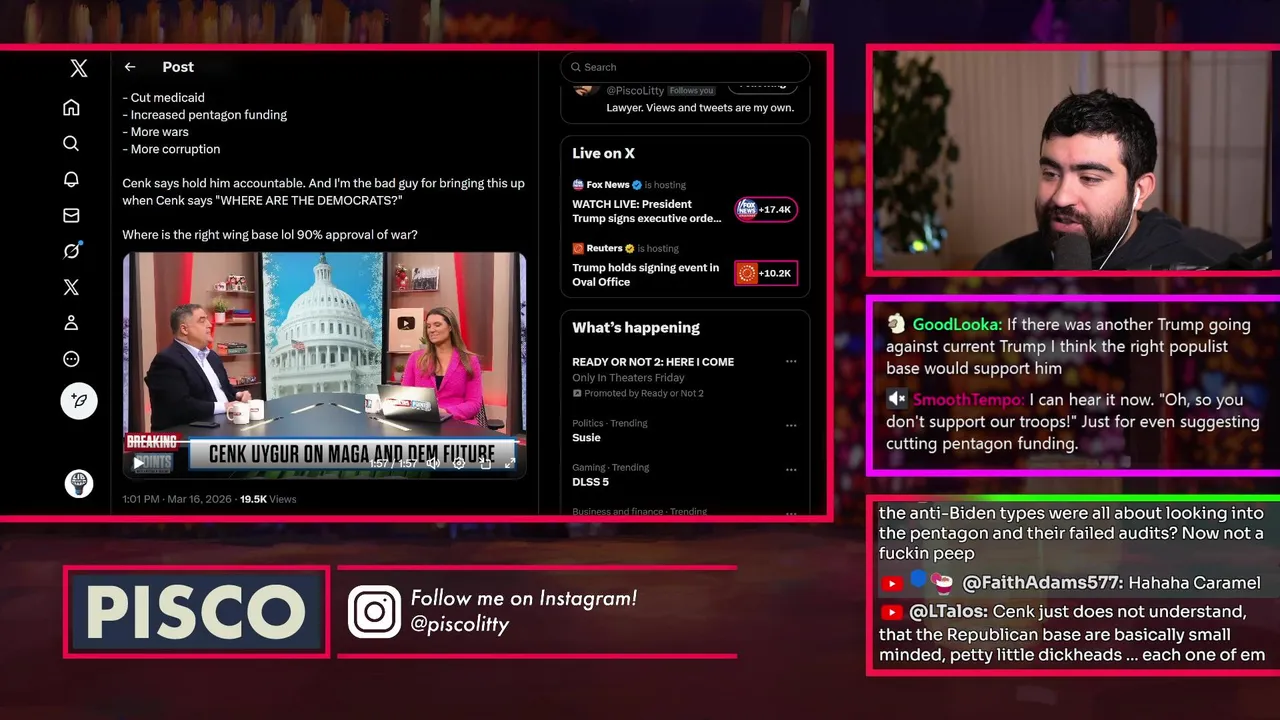Image resolution: width=1280 pixels, height=720 pixels.
Task: Click the What's happening heading
Action: [636, 327]
